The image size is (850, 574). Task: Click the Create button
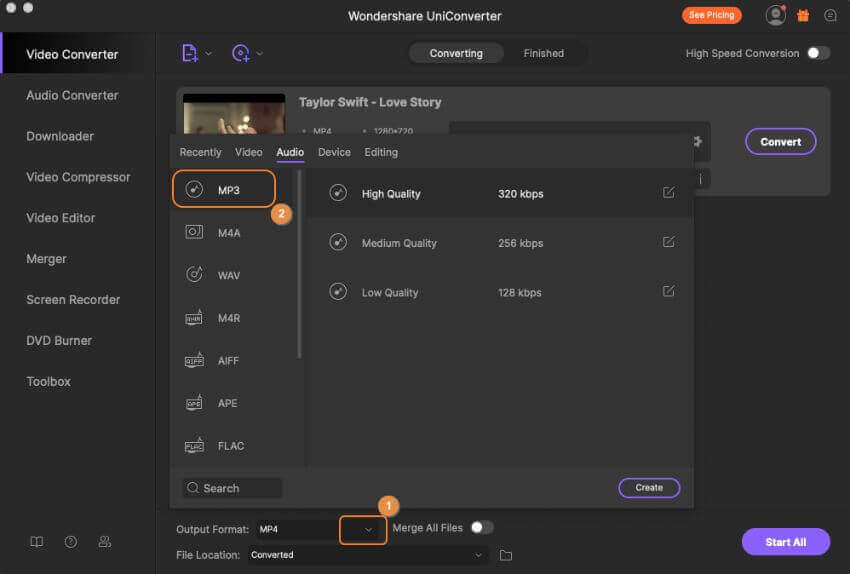coord(649,488)
